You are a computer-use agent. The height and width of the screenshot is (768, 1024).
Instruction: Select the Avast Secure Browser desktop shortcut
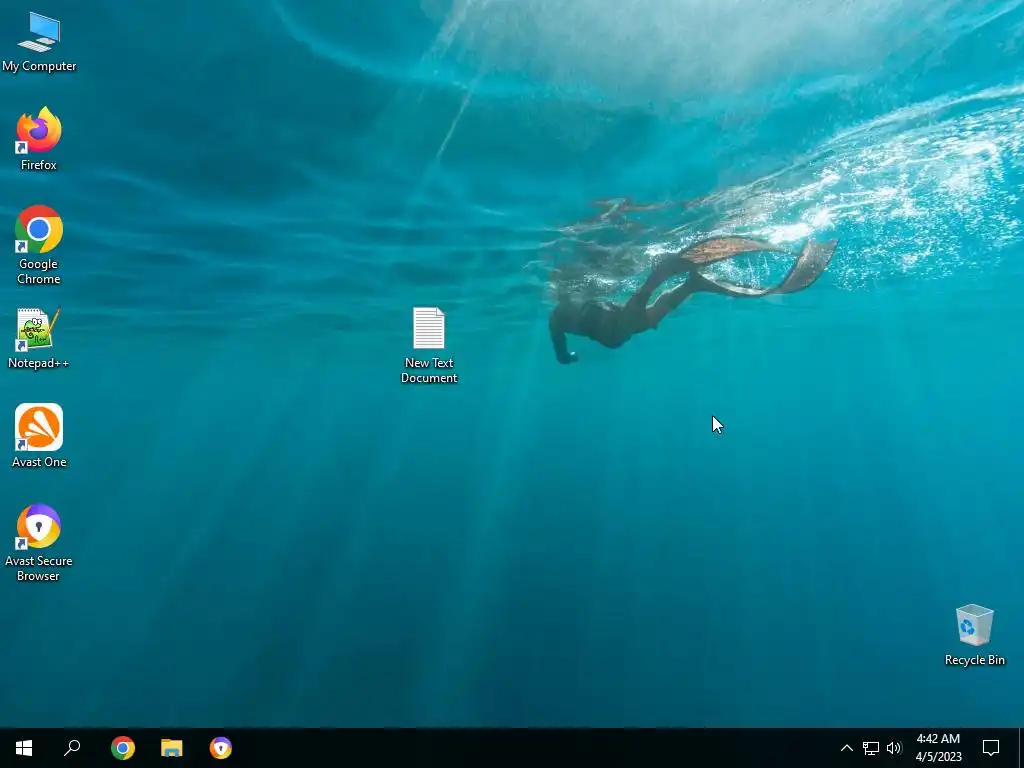[39, 542]
